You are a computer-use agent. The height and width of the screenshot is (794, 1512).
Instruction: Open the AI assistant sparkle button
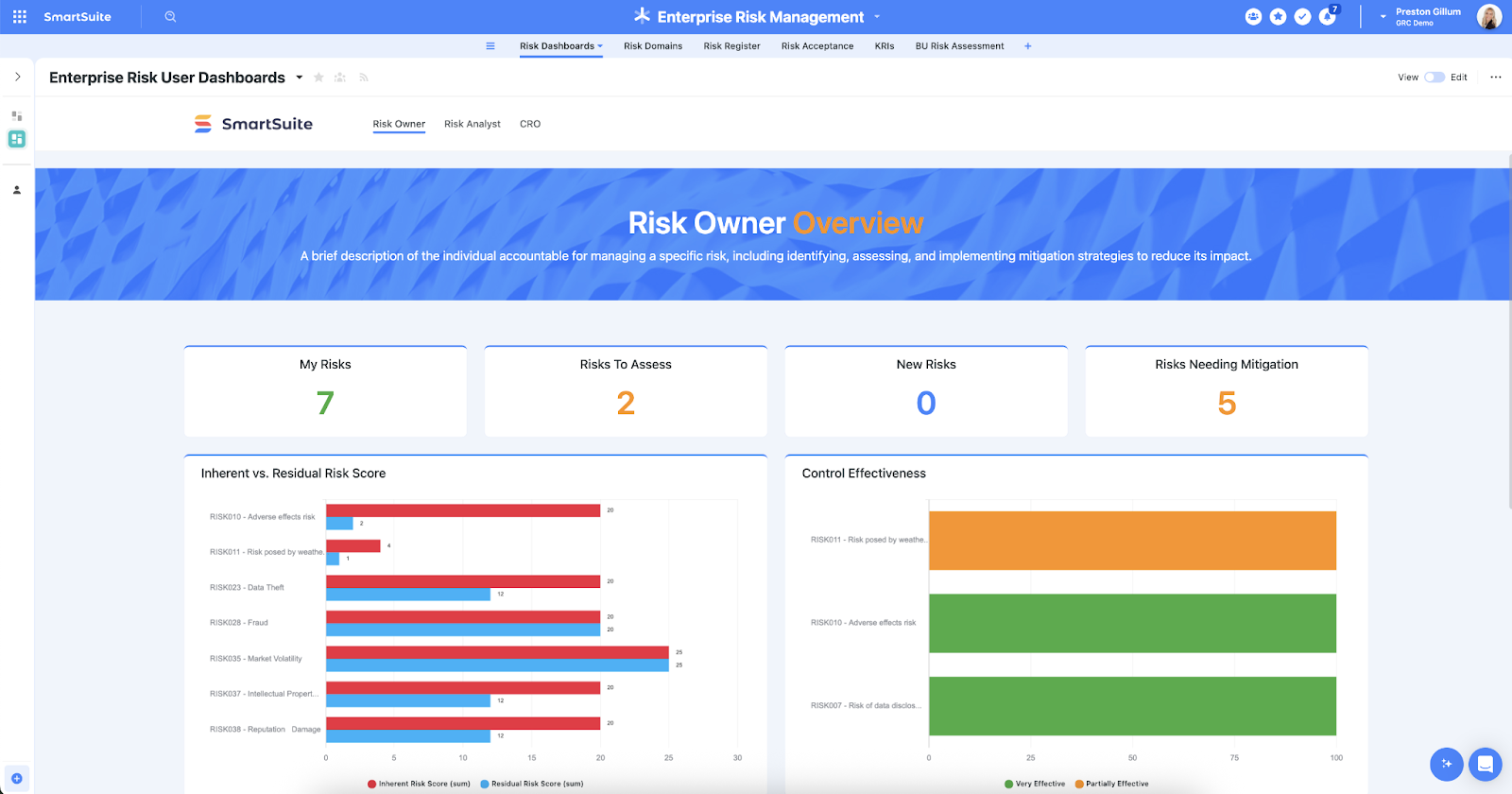[x=1446, y=764]
